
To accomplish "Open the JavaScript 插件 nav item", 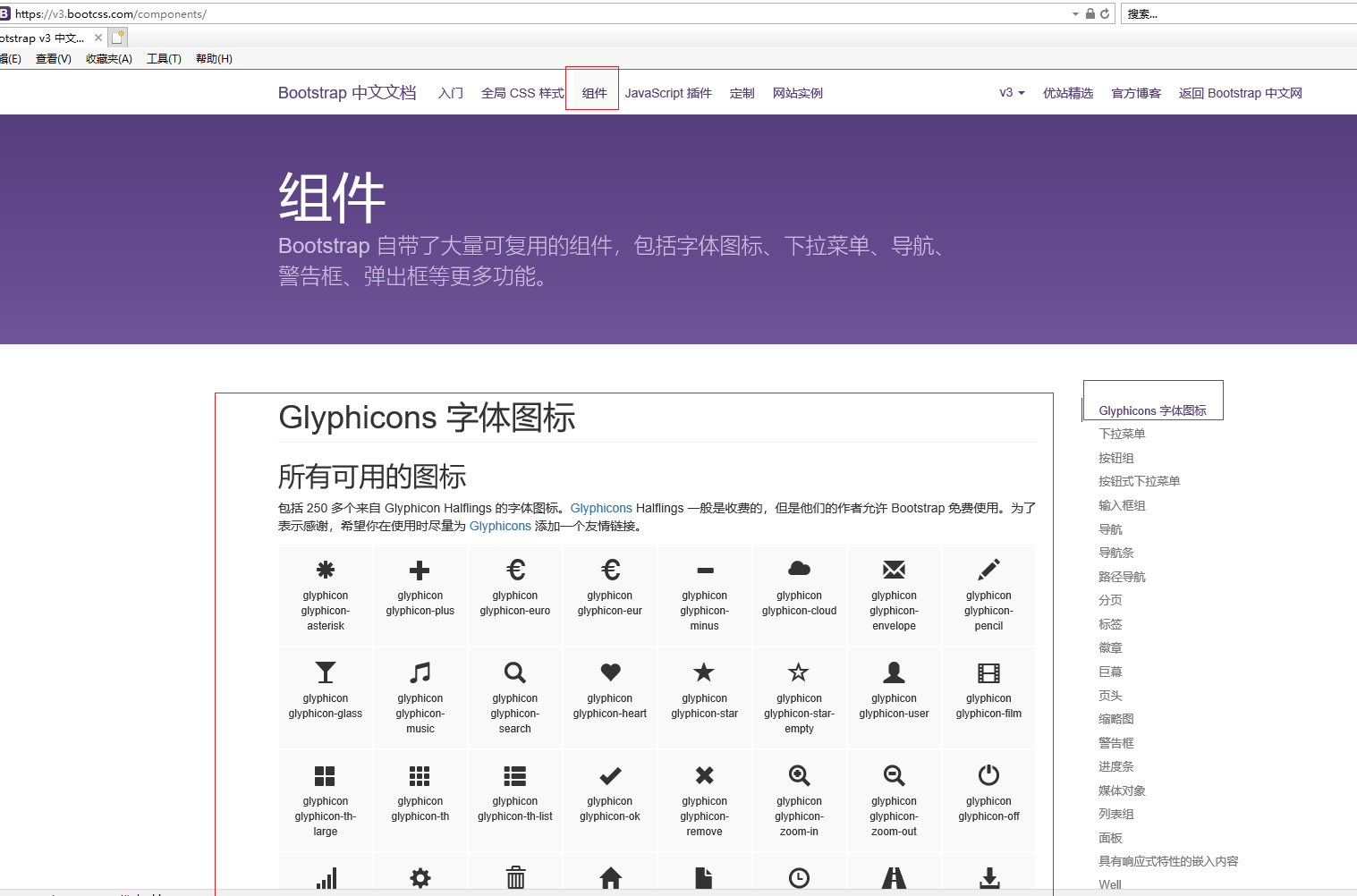I will (668, 93).
